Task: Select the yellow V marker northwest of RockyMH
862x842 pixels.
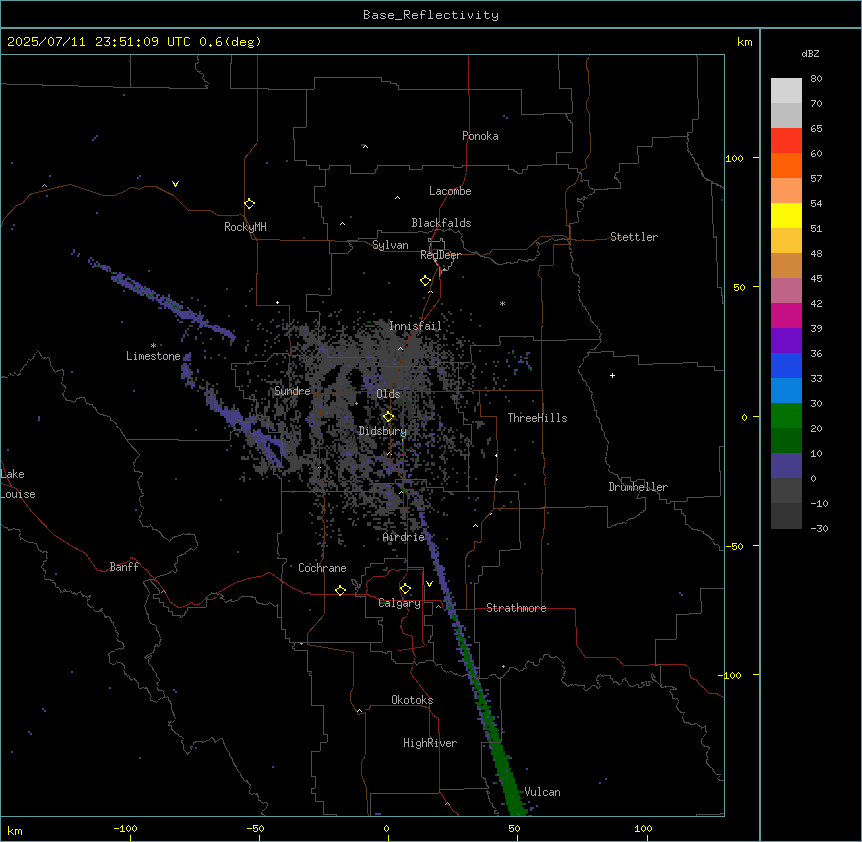Action: click(x=175, y=184)
